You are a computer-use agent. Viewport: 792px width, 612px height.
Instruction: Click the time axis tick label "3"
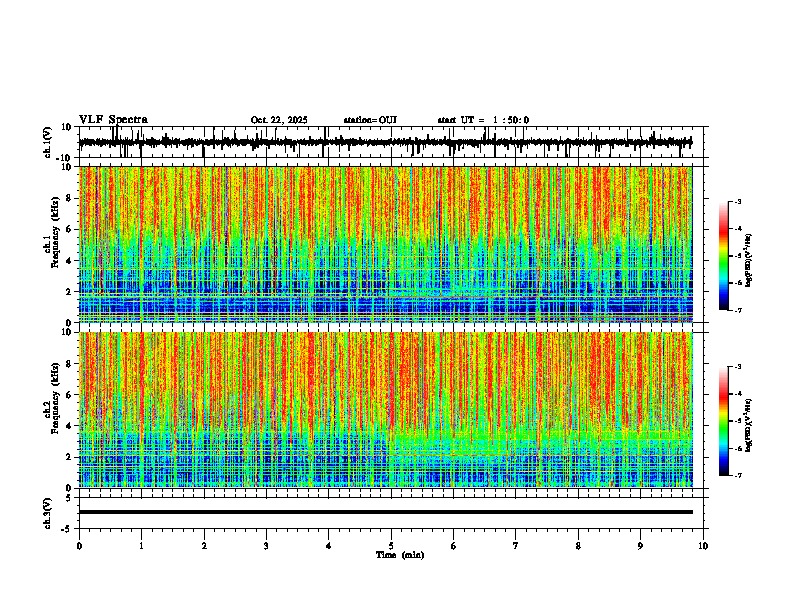click(266, 546)
